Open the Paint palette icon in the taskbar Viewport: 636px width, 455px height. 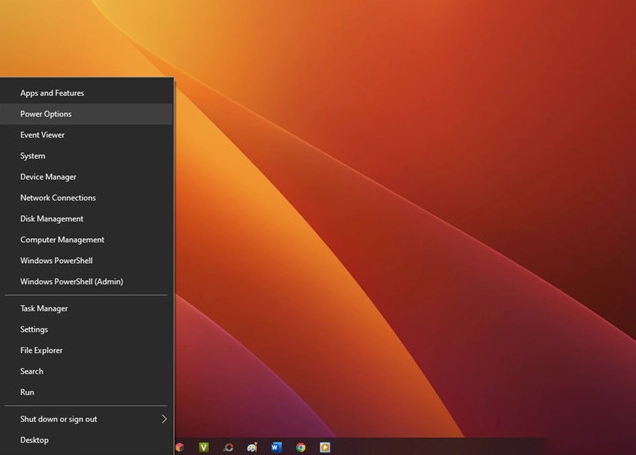pos(252,447)
